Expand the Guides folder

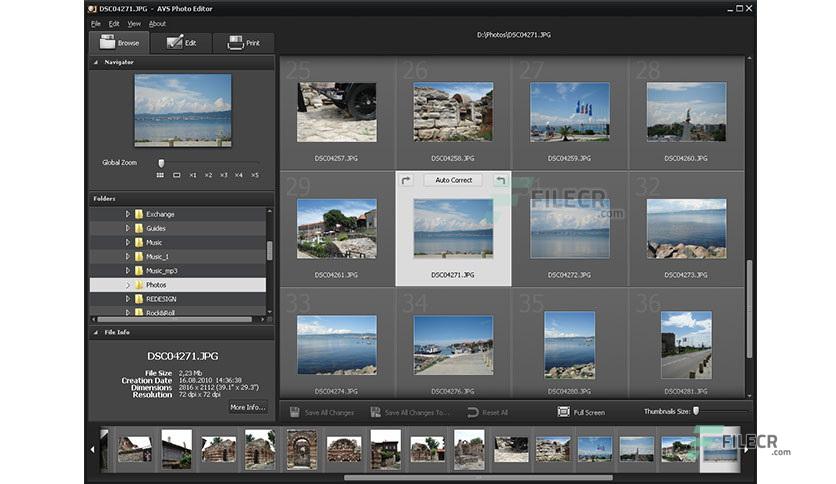pos(127,228)
